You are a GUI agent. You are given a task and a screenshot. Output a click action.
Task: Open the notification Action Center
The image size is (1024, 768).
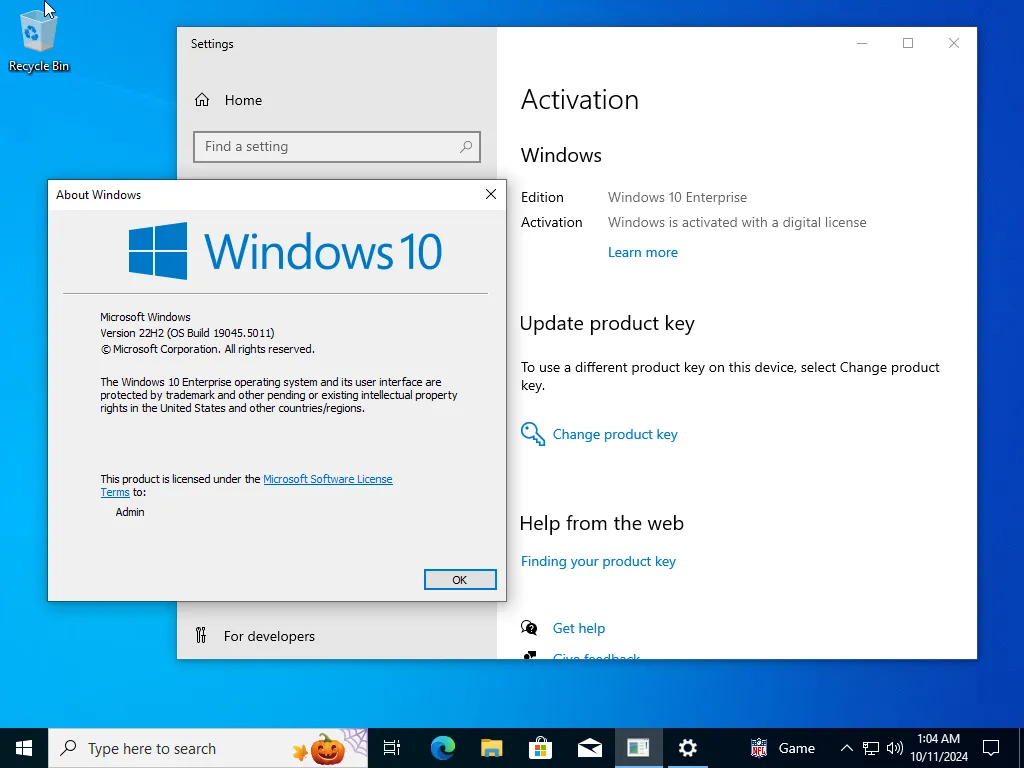point(991,748)
